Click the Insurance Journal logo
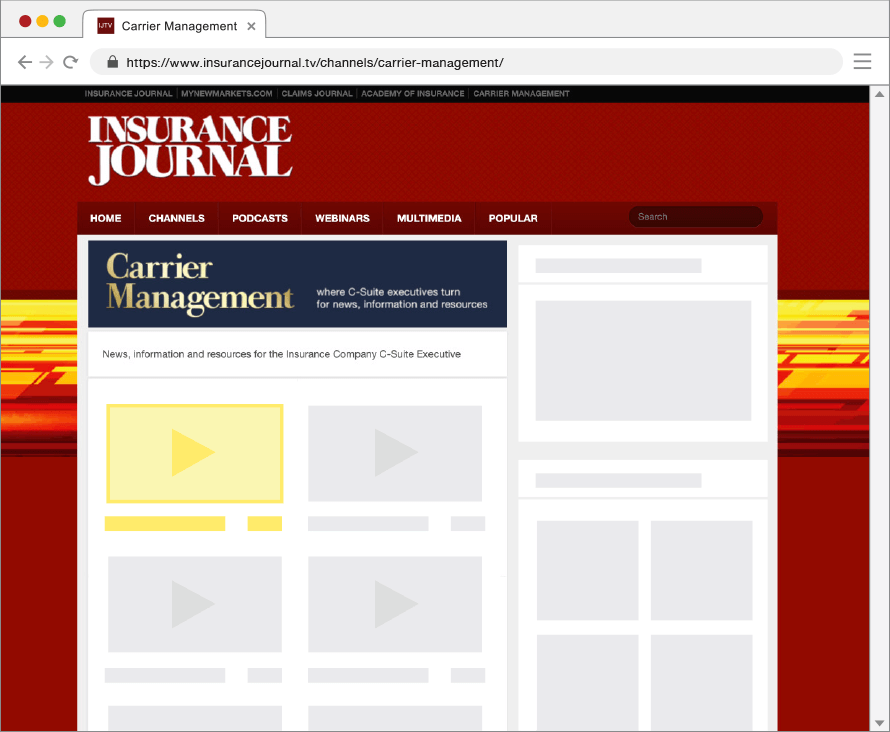Viewport: 890px width, 732px height. [x=190, y=150]
